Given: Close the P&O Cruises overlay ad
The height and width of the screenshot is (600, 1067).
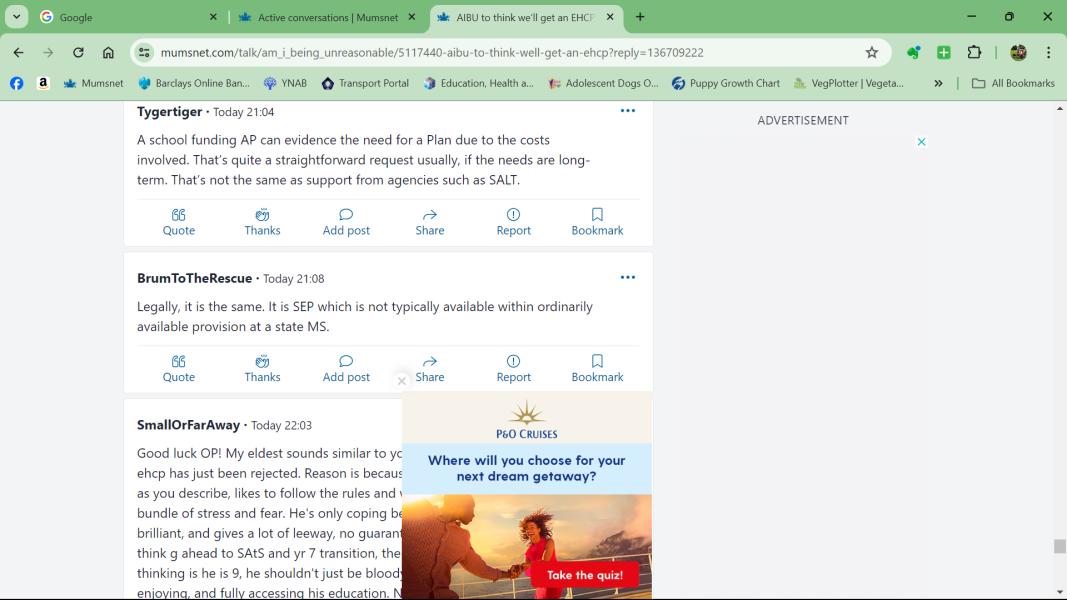Looking at the screenshot, I should click(x=402, y=381).
